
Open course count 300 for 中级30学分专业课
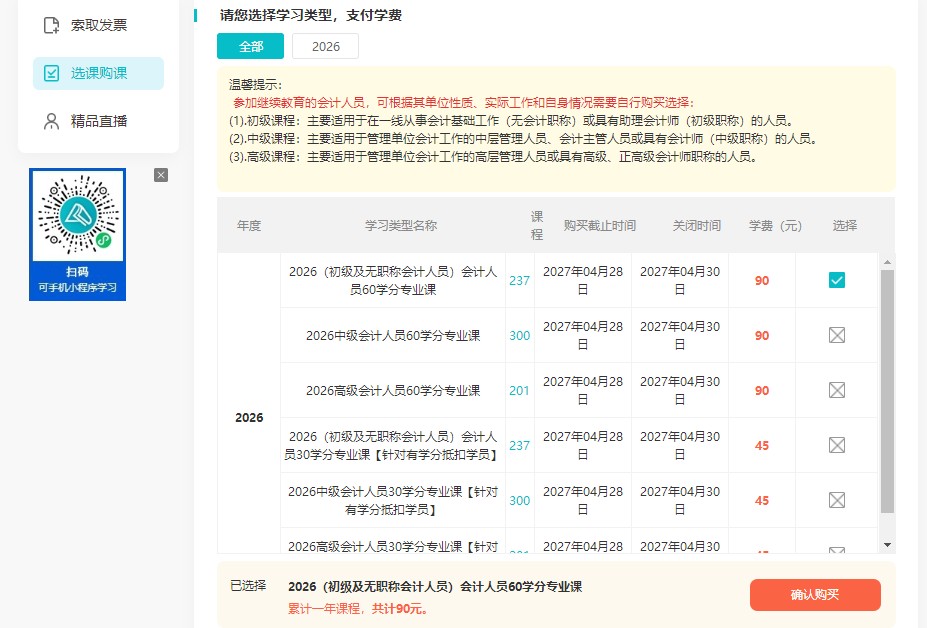pos(520,501)
